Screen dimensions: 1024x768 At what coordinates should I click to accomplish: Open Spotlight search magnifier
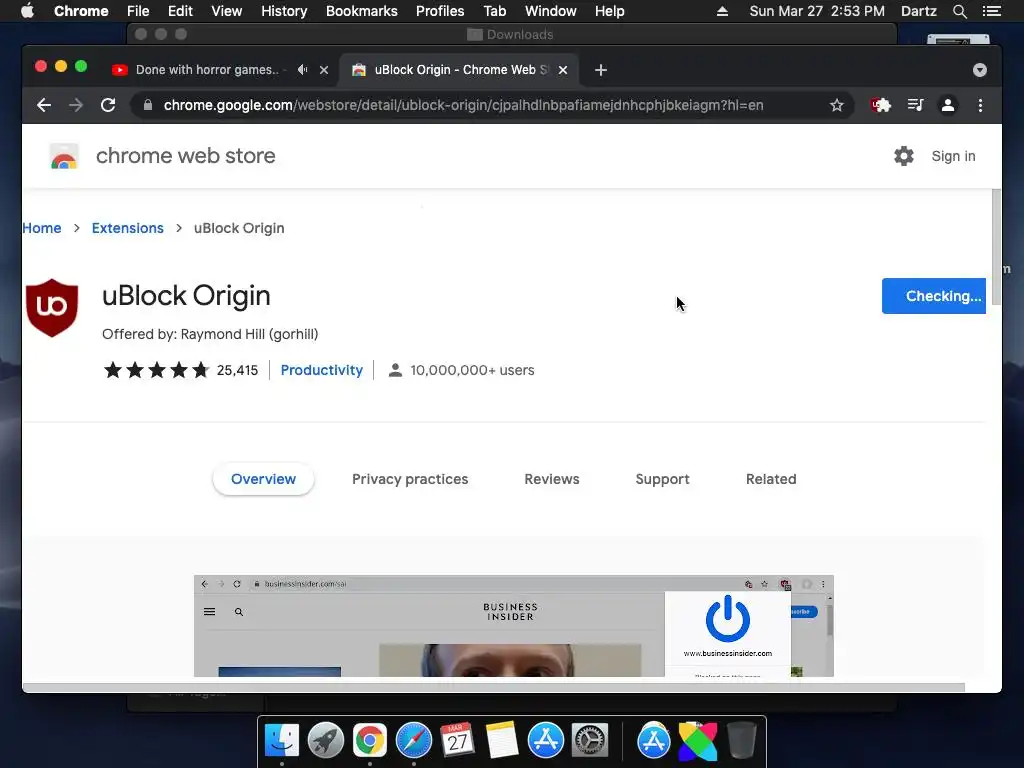(959, 11)
